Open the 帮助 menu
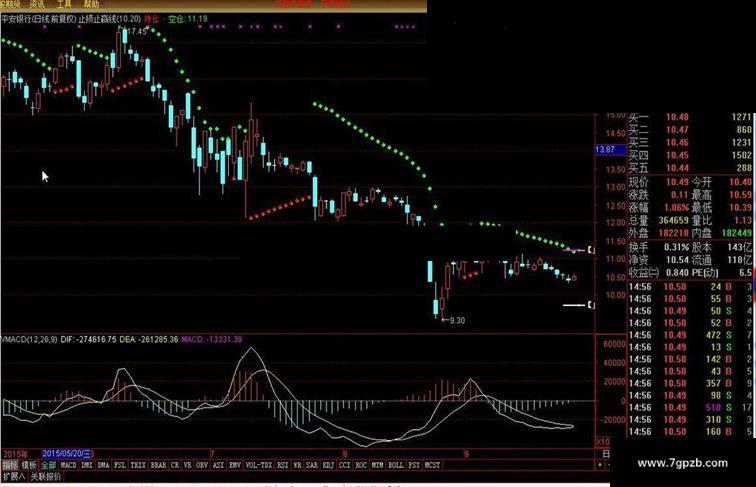Screen dimensions: 756x487 [91, 4]
